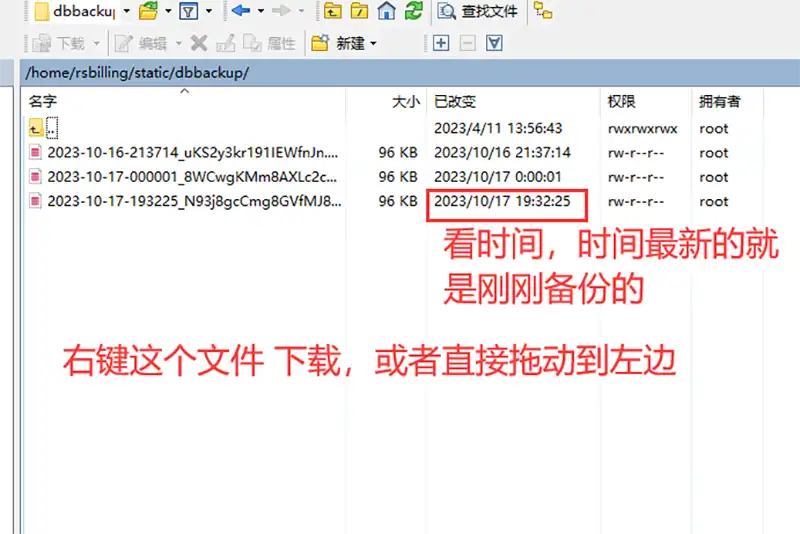This screenshot has width=800, height=534.
Task: Click the rename icon
Action: coord(226,43)
